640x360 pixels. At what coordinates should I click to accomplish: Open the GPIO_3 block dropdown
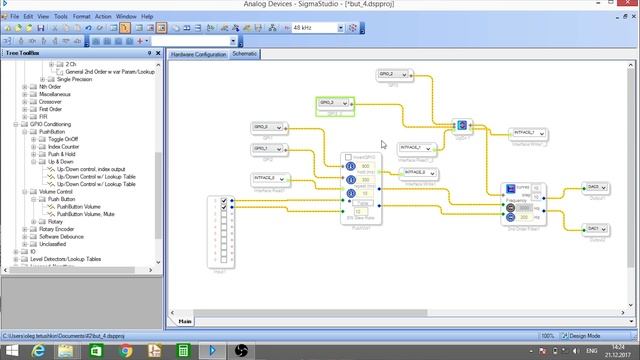click(345, 103)
